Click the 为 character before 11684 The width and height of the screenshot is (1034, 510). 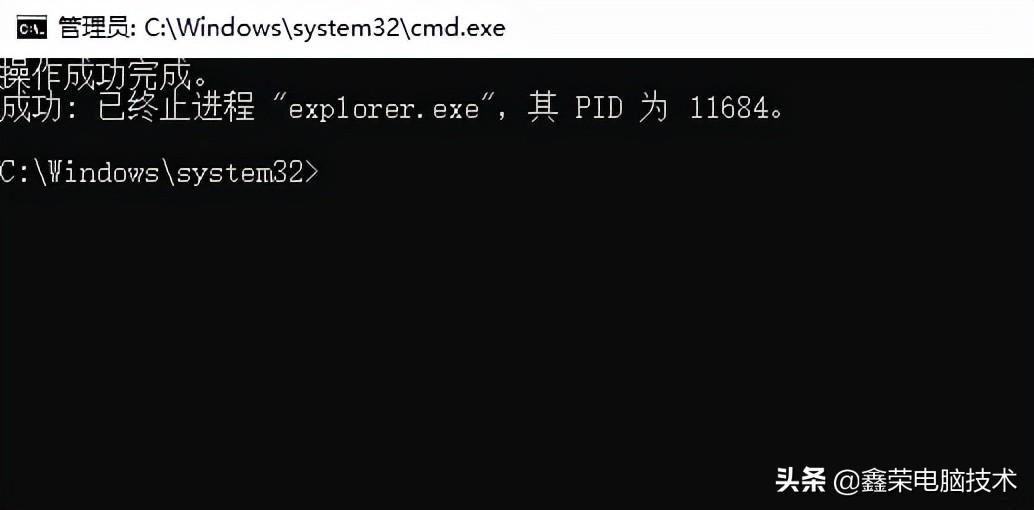(x=654, y=109)
